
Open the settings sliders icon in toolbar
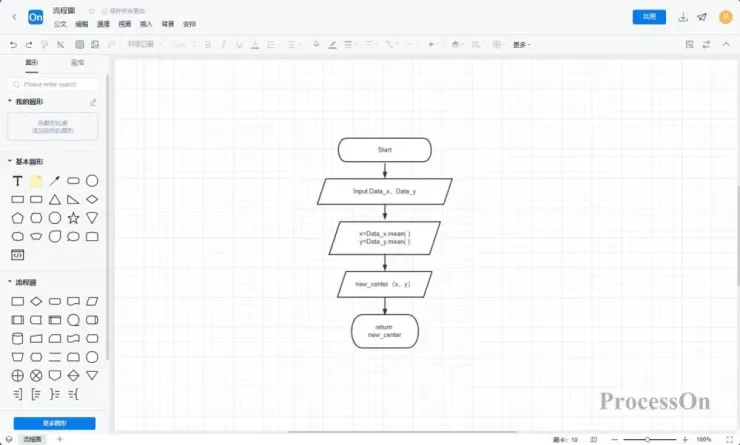[706, 44]
